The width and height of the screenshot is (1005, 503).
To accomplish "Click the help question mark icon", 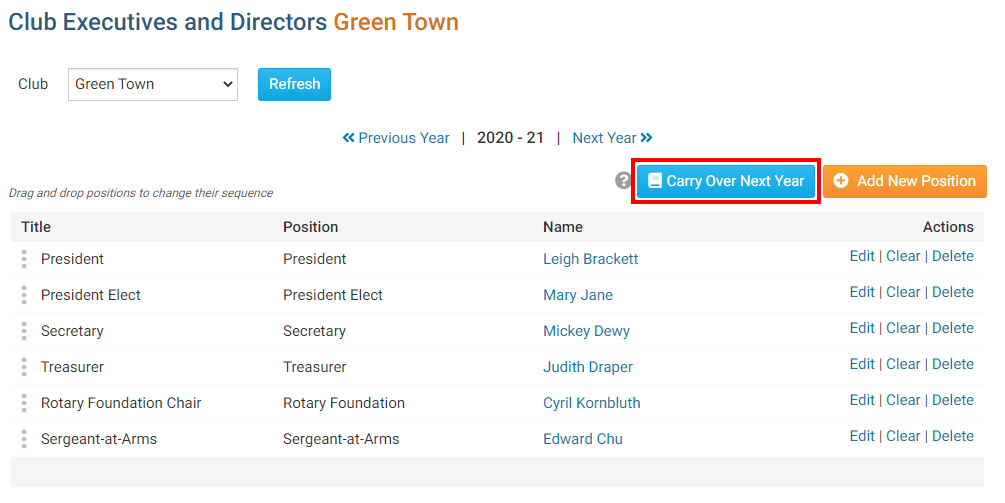I will 623,181.
